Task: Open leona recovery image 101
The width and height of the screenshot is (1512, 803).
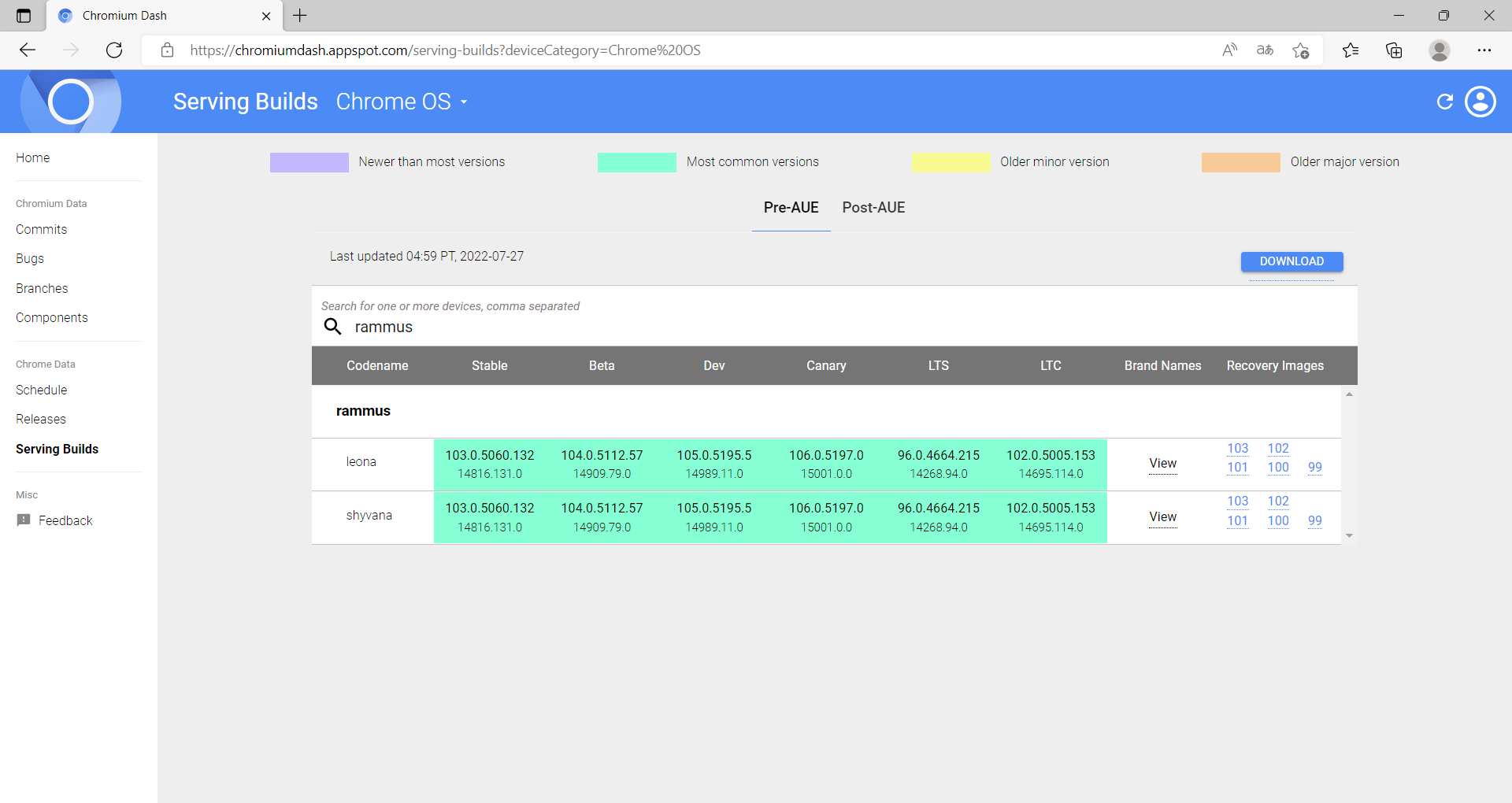Action: (x=1237, y=467)
